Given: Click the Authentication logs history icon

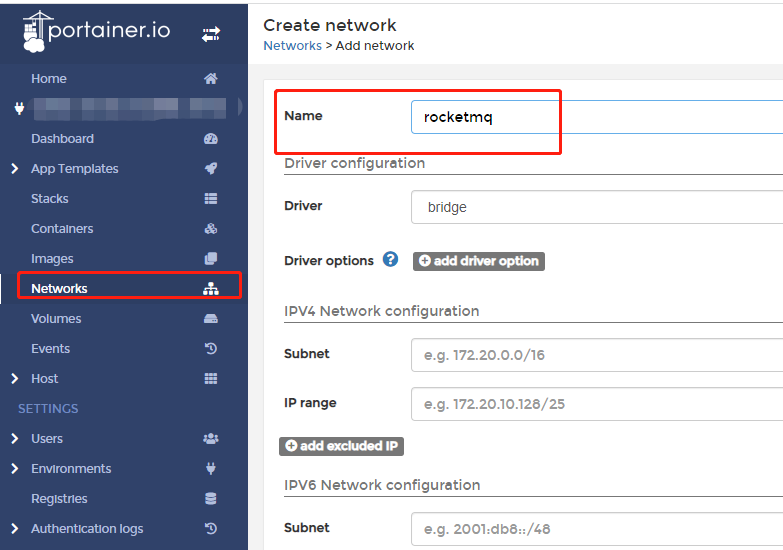Looking at the screenshot, I should [x=211, y=529].
